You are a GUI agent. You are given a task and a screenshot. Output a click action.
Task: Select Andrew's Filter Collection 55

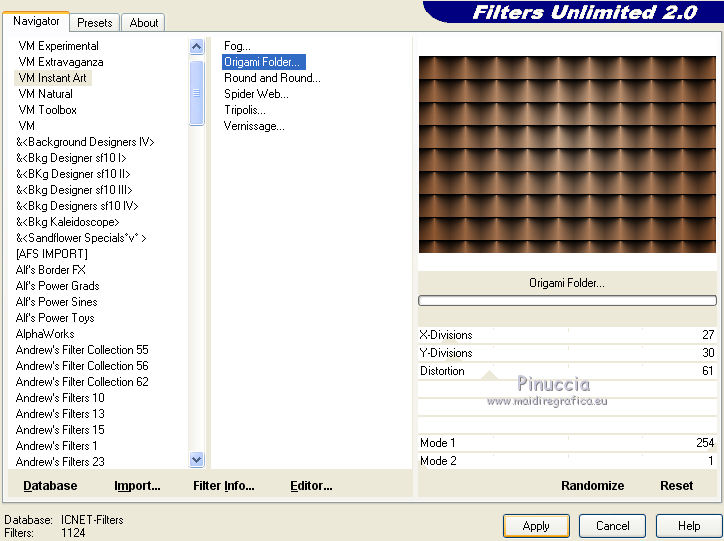pyautogui.click(x=82, y=350)
